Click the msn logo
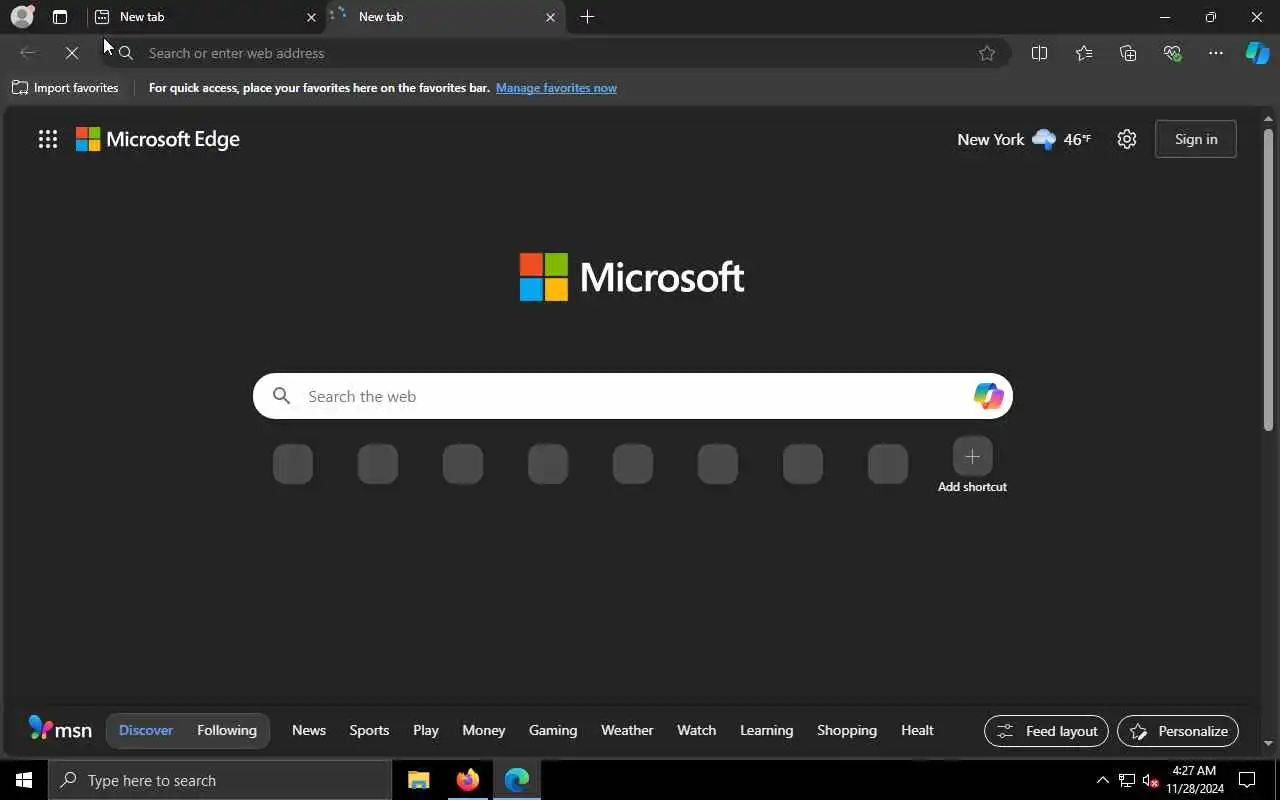 pos(60,729)
